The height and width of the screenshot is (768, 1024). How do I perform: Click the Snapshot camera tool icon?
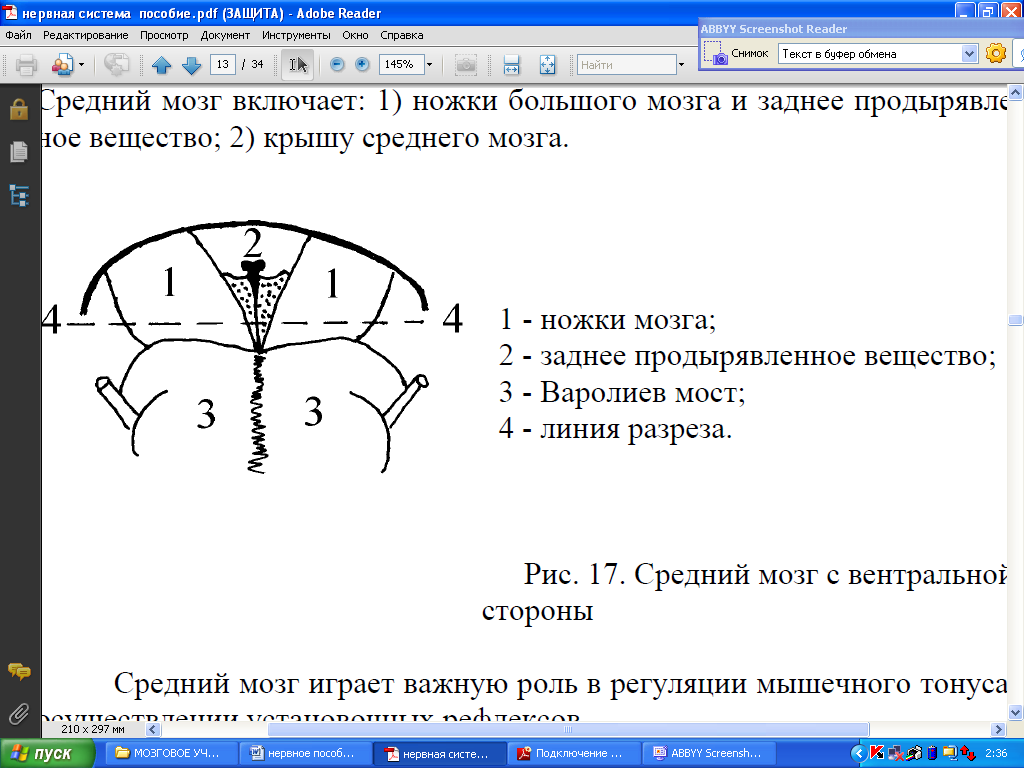[466, 65]
